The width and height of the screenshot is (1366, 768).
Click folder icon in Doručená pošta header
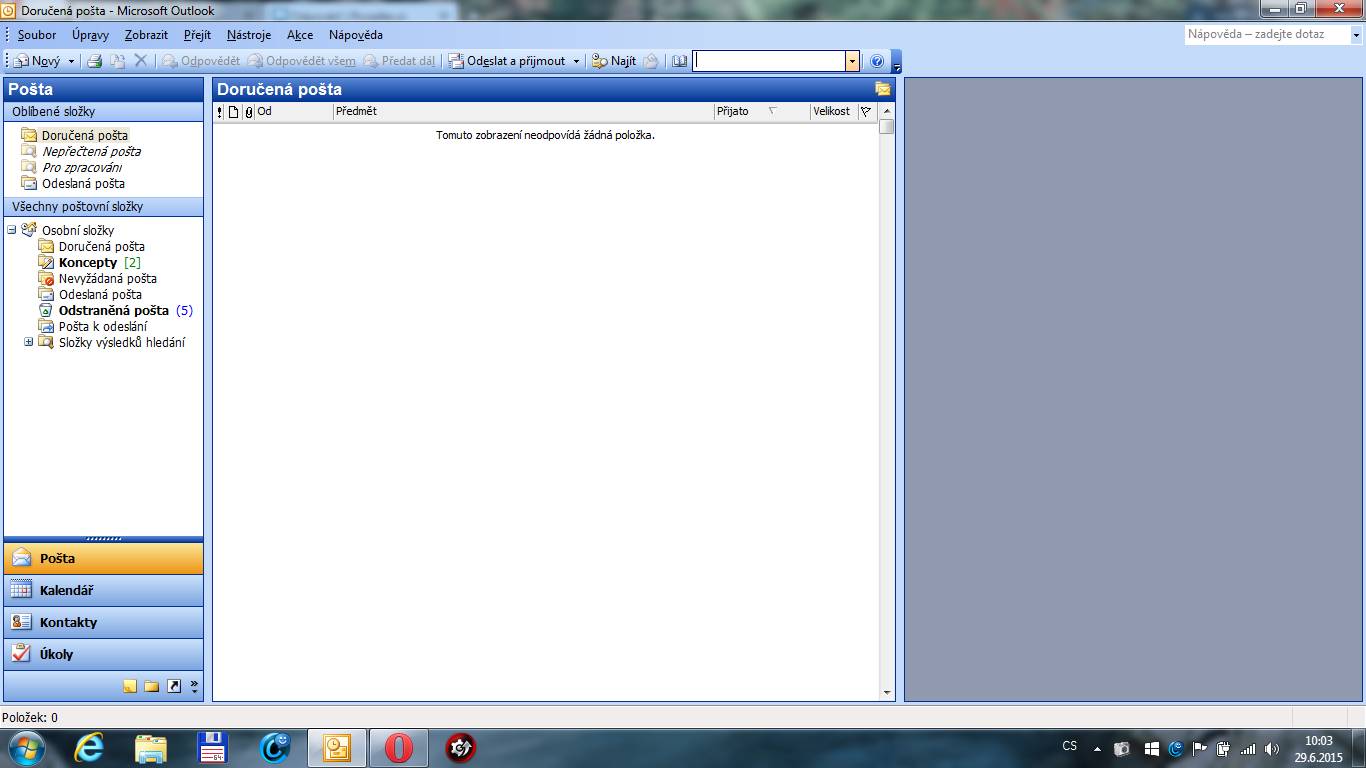point(882,89)
